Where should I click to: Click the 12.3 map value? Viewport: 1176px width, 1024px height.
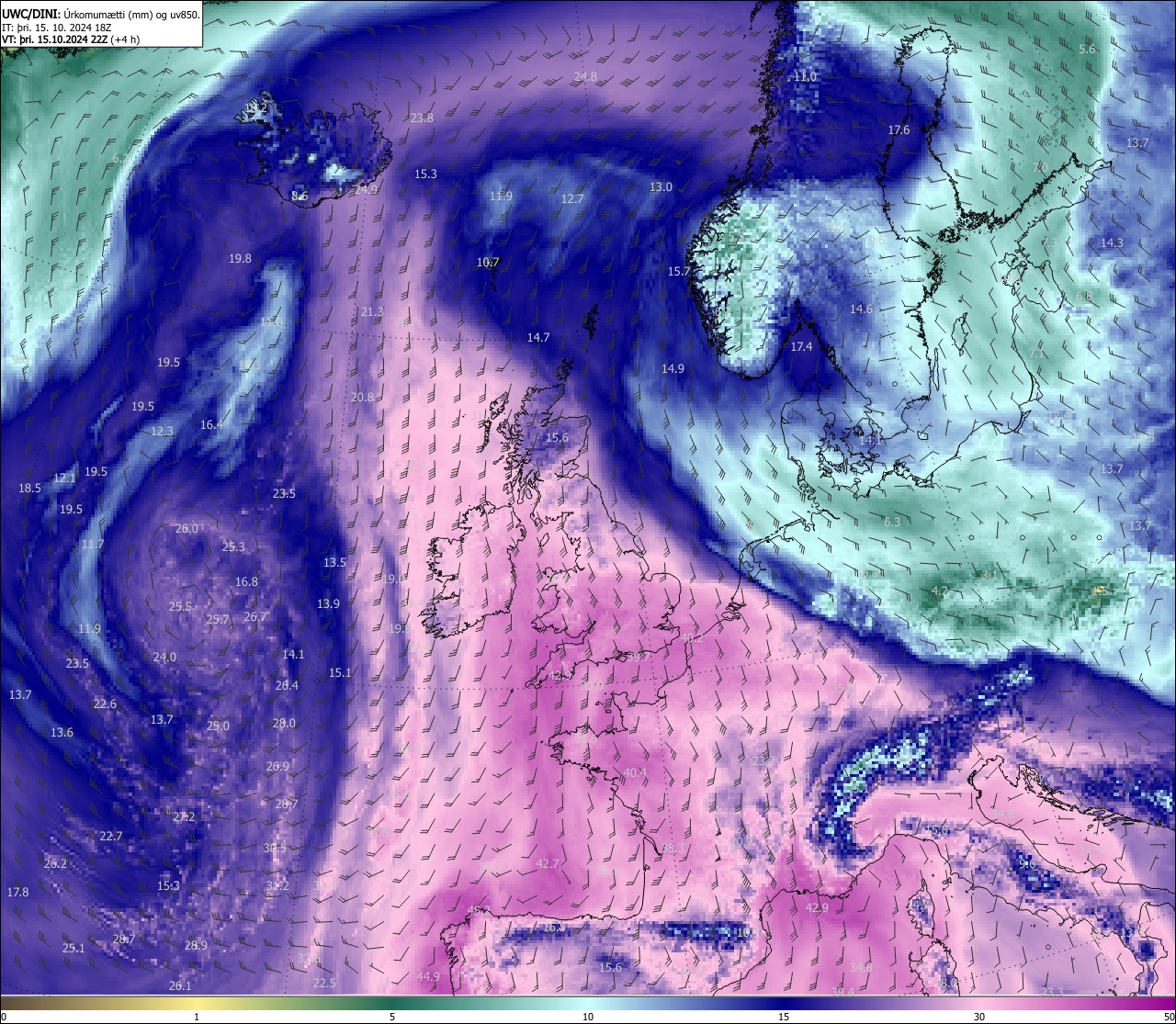point(162,431)
